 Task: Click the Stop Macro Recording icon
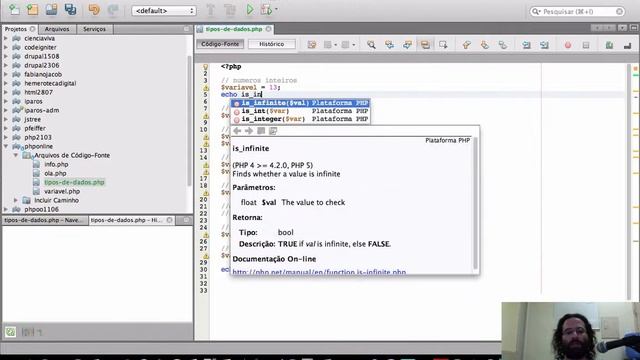point(586,45)
